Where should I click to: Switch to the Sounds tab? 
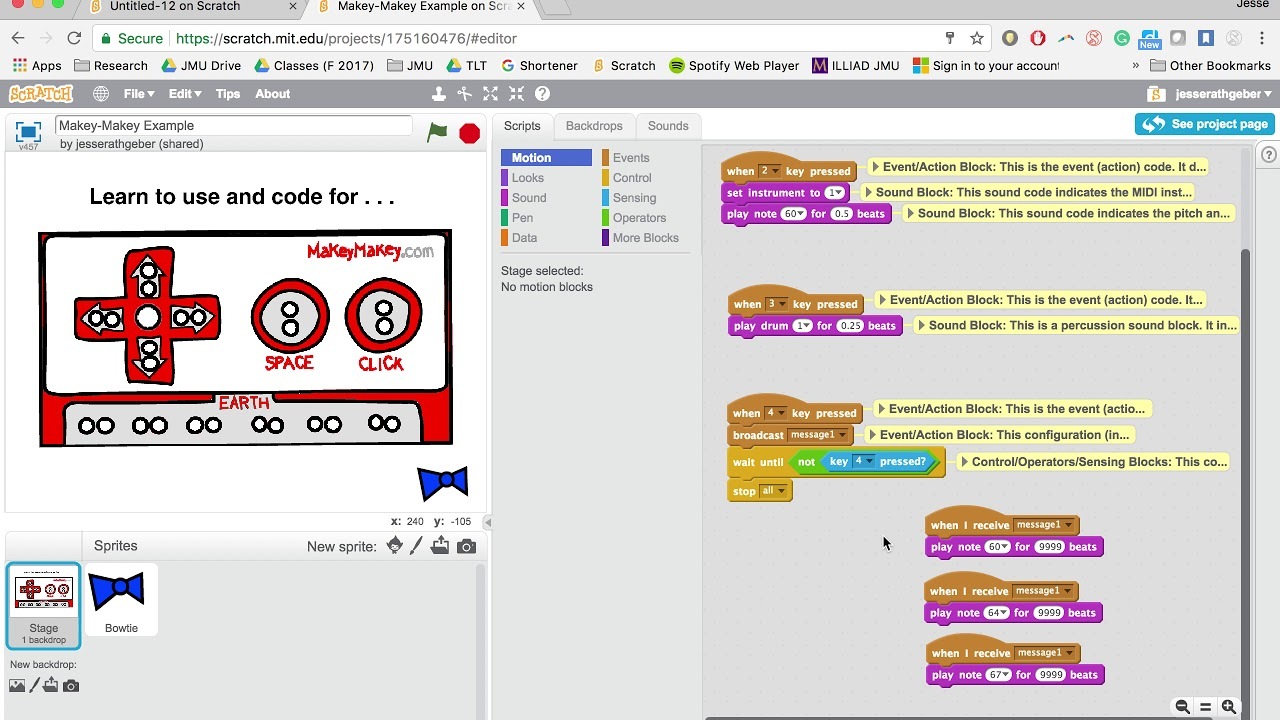[x=668, y=126]
